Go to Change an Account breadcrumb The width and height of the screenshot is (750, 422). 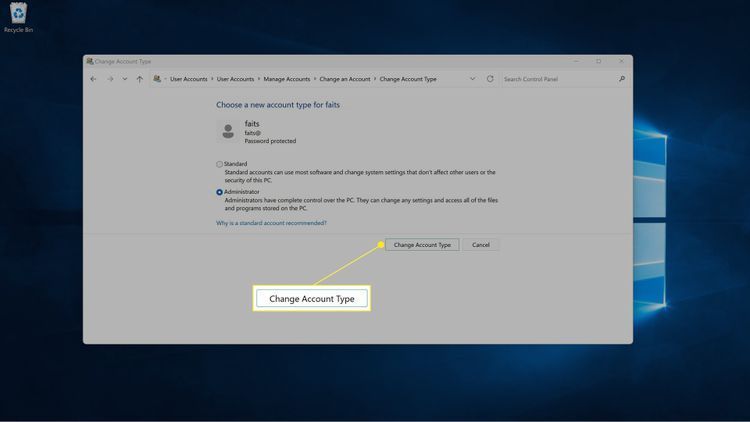(x=345, y=79)
